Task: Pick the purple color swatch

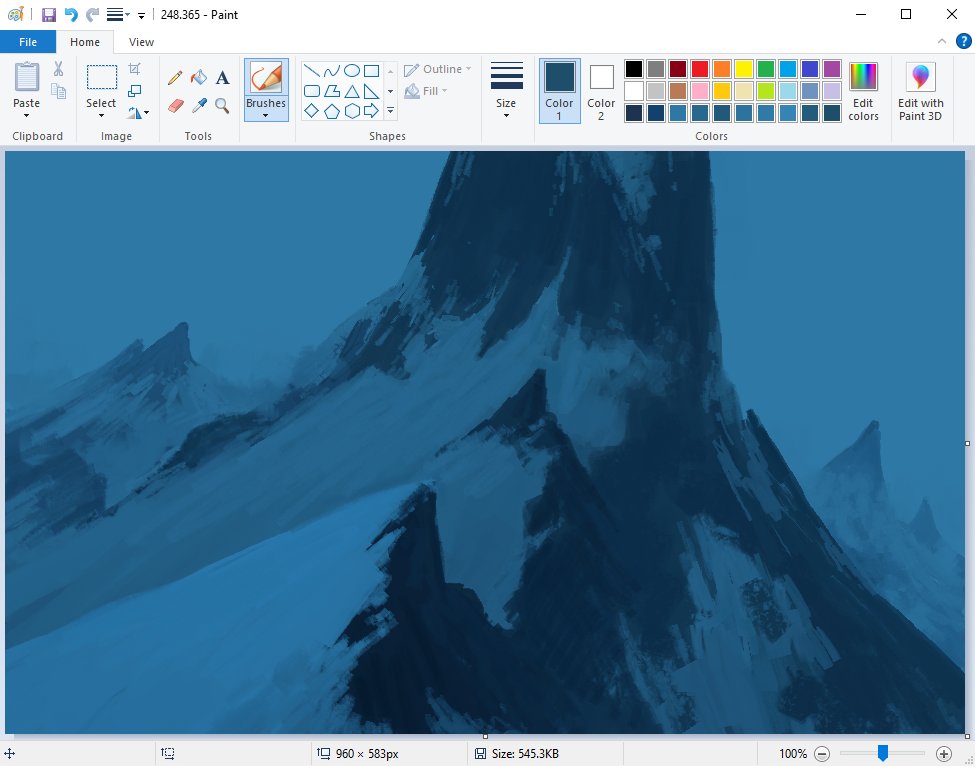Action: [832, 68]
